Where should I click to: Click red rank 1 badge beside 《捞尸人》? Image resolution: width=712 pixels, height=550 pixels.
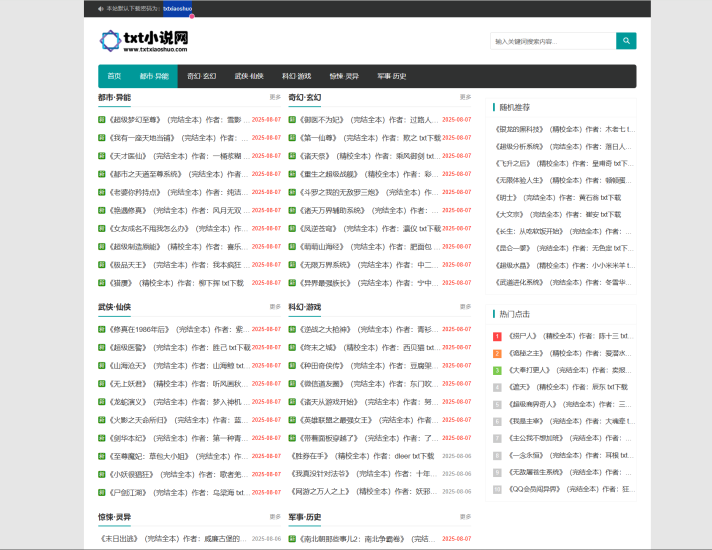pos(498,336)
